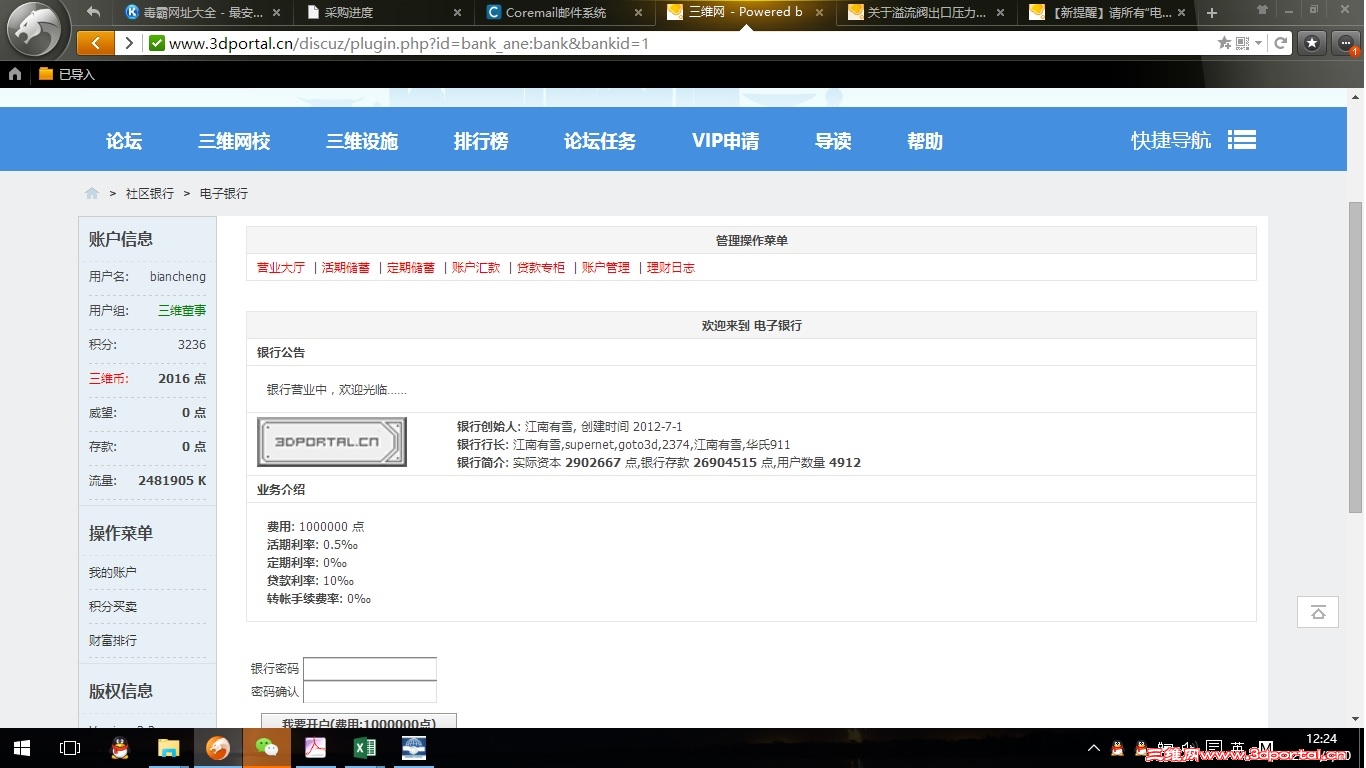Open 我的账户 in the sidebar menu

click(113, 573)
